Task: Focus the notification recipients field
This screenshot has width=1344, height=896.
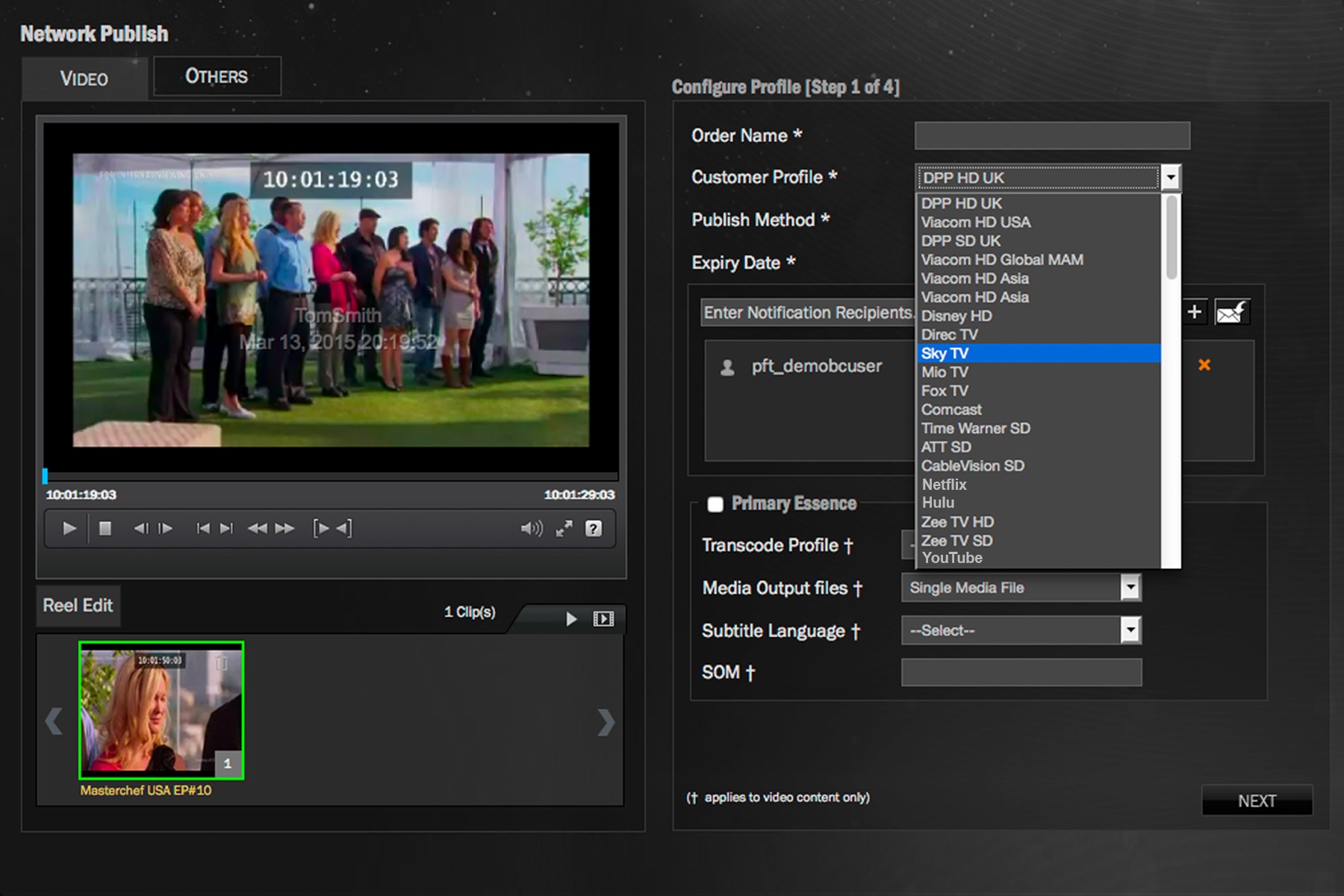Action: pyautogui.click(x=808, y=313)
